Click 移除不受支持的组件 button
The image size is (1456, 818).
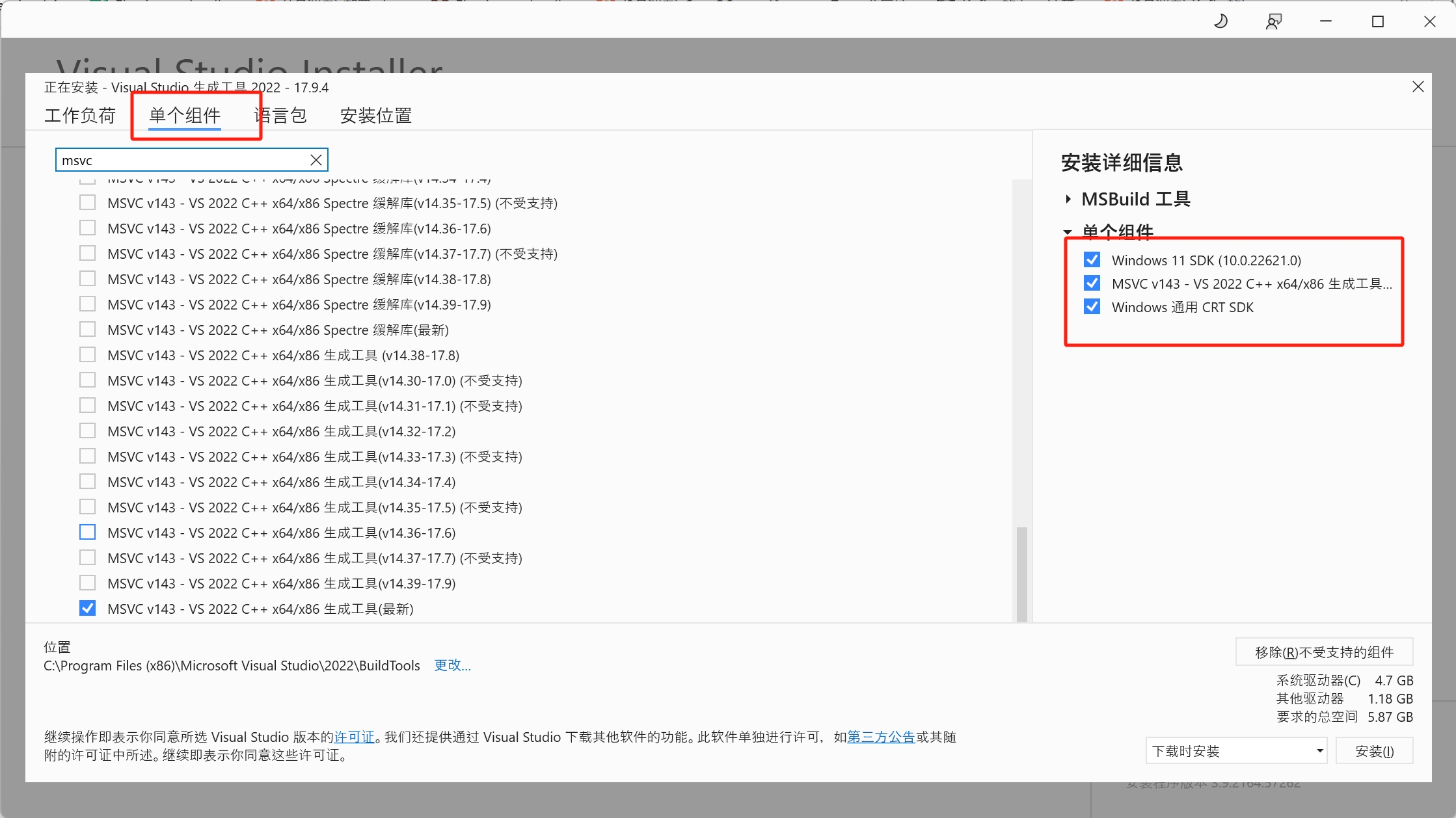tap(1324, 652)
